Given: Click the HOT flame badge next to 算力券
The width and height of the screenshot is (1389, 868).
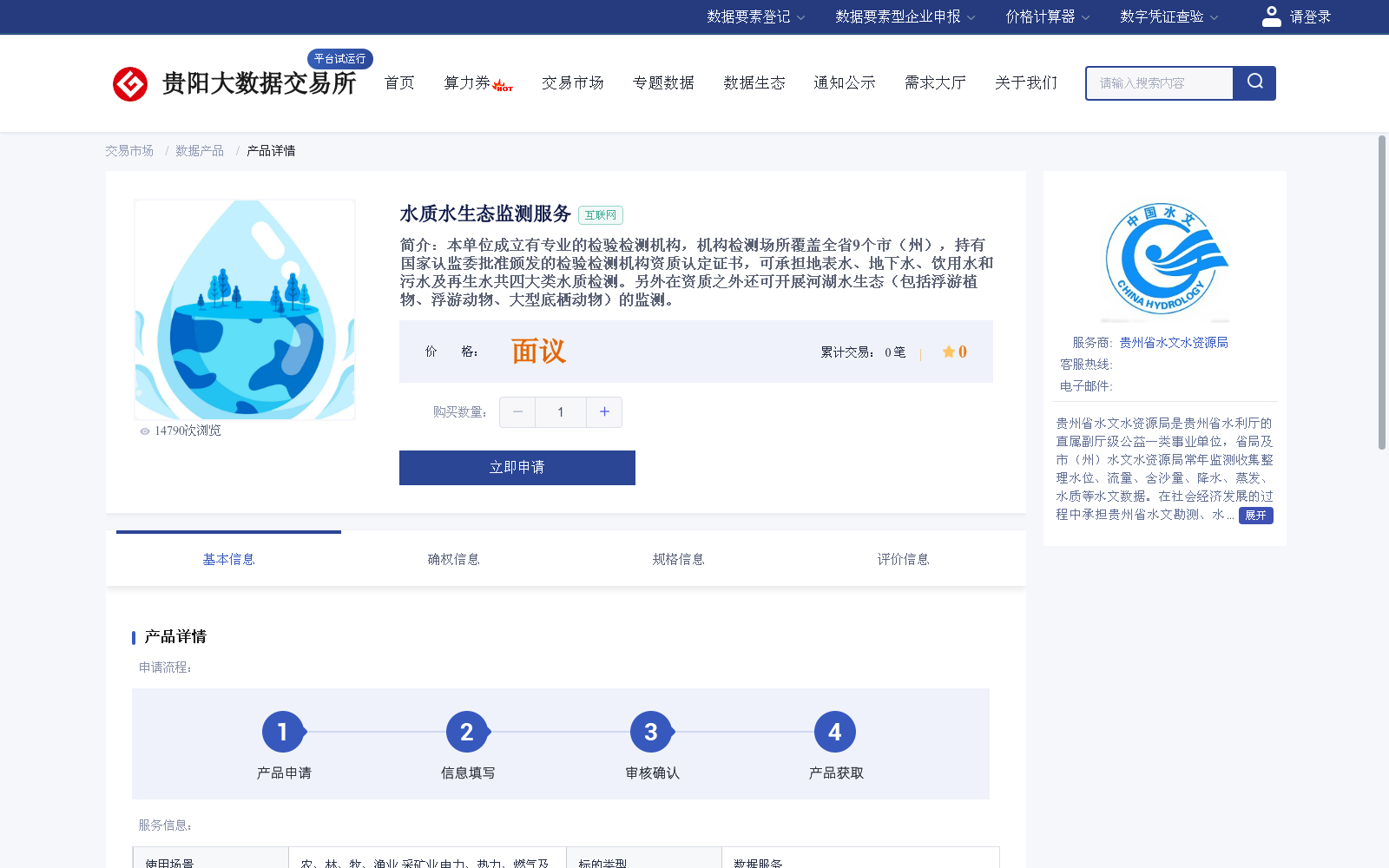Looking at the screenshot, I should pos(503,85).
